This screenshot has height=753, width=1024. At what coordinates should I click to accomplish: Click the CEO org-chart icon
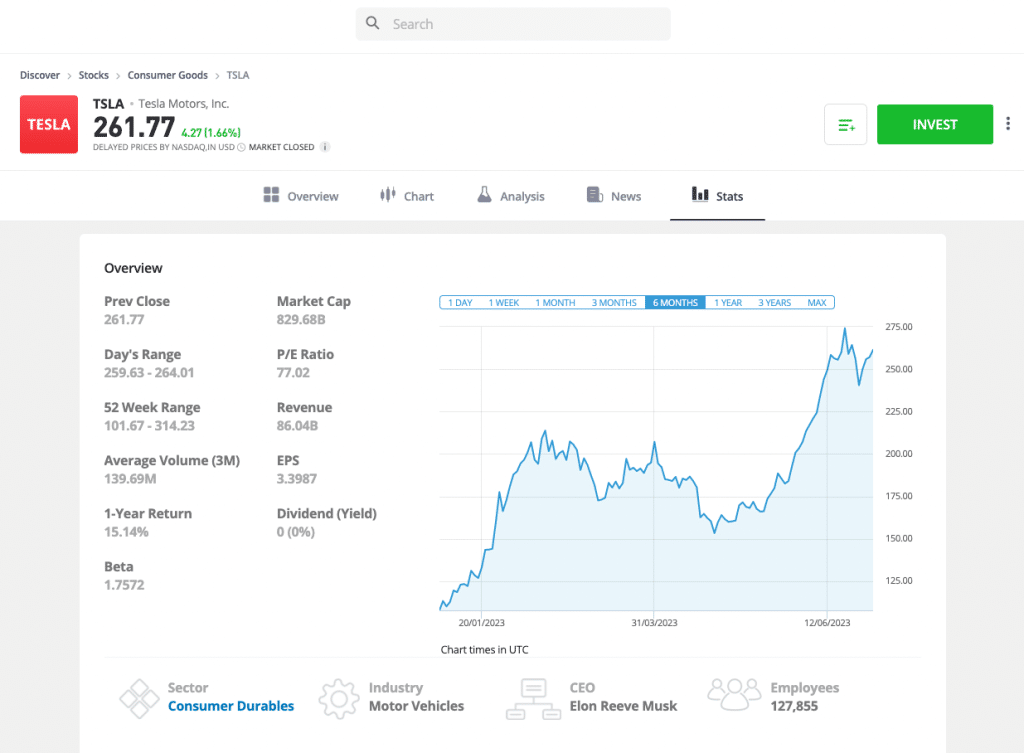click(533, 697)
